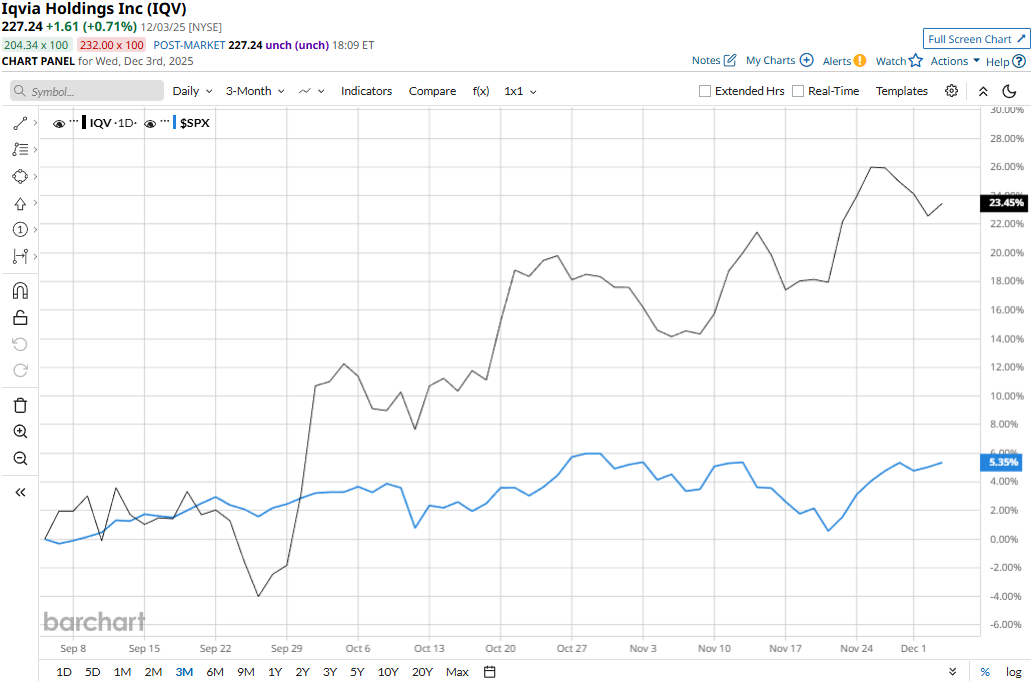This screenshot has width=1031, height=681.
Task: Select the 6M time range tab
Action: (215, 672)
